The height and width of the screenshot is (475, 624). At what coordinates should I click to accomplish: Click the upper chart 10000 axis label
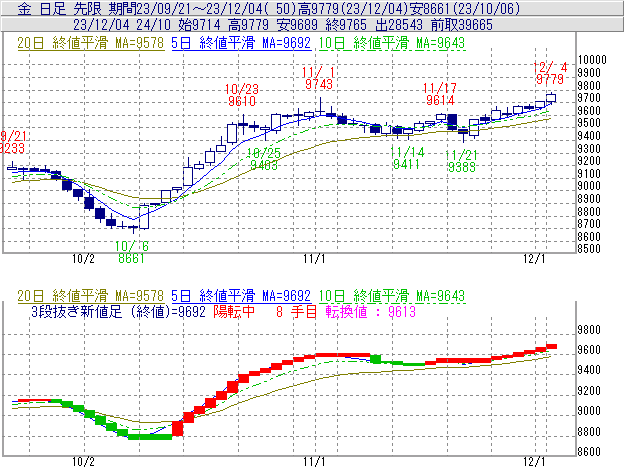pyautogui.click(x=592, y=60)
